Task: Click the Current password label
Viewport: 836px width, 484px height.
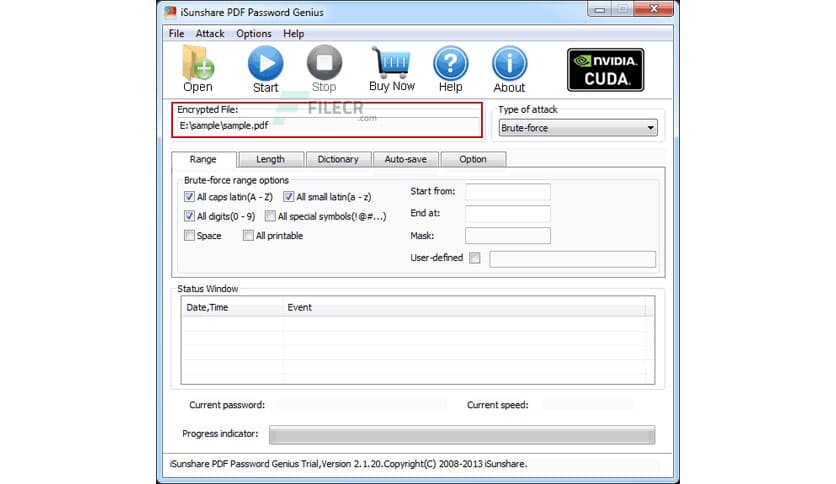Action: pyautogui.click(x=227, y=405)
